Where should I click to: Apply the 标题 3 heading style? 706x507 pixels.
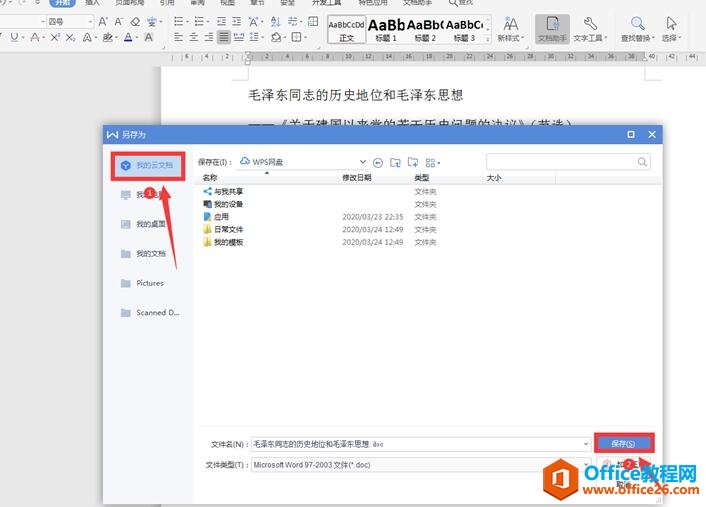pyautogui.click(x=464, y=30)
